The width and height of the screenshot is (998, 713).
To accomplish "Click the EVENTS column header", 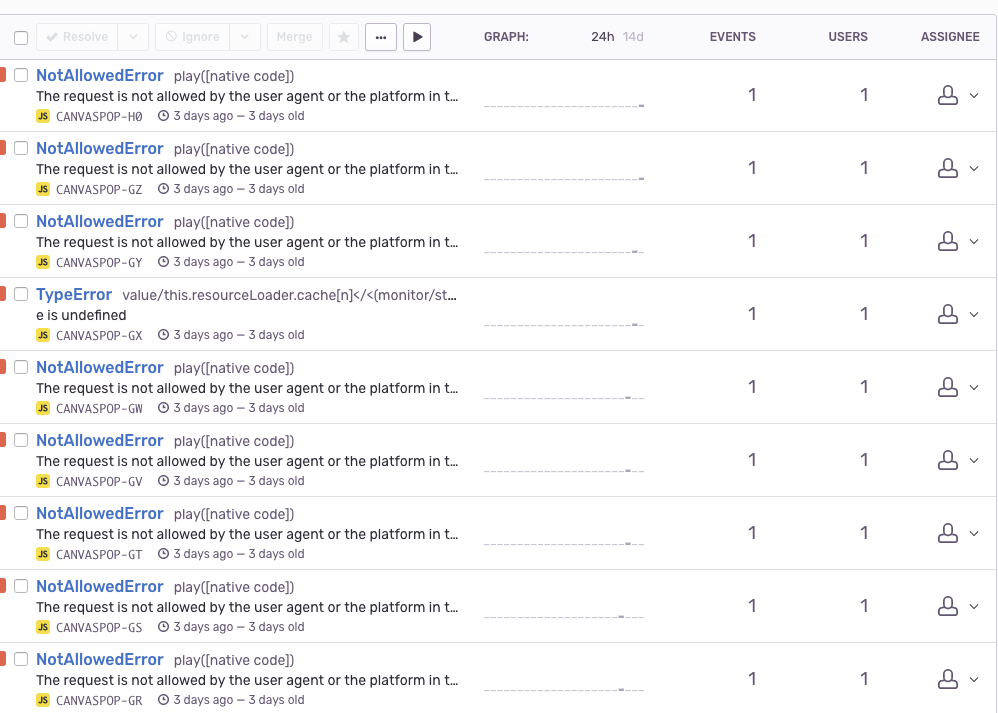I will [733, 37].
